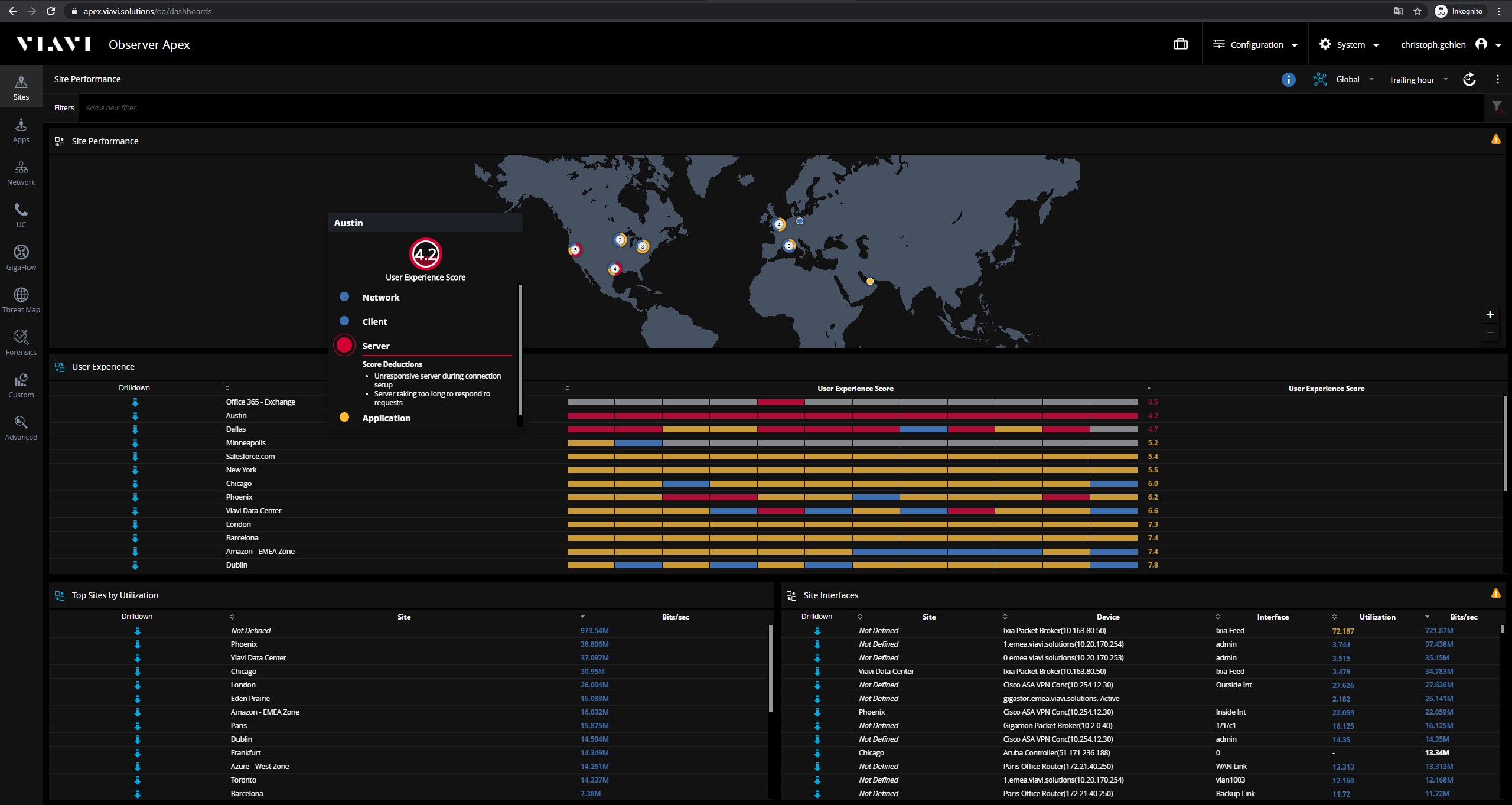Open the Configuration dropdown menu
1512x805 pixels.
[x=1255, y=44]
